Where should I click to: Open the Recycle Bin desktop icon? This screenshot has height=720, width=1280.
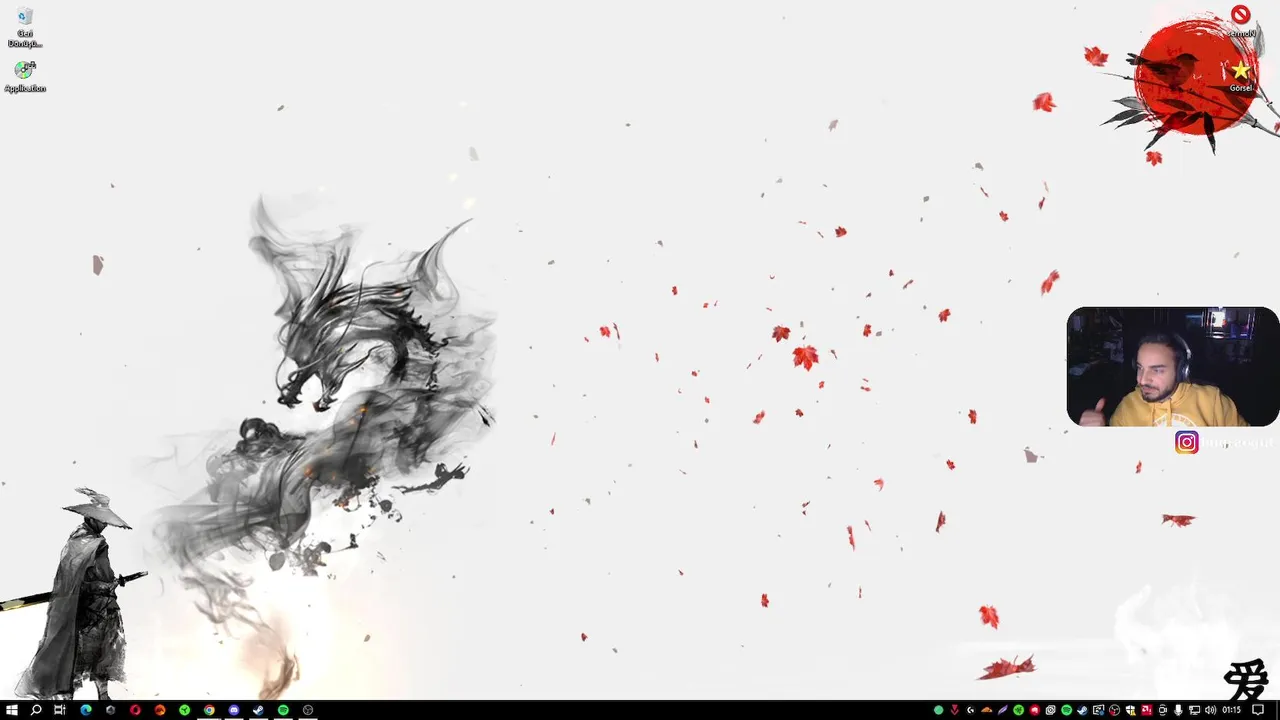tap(25, 27)
